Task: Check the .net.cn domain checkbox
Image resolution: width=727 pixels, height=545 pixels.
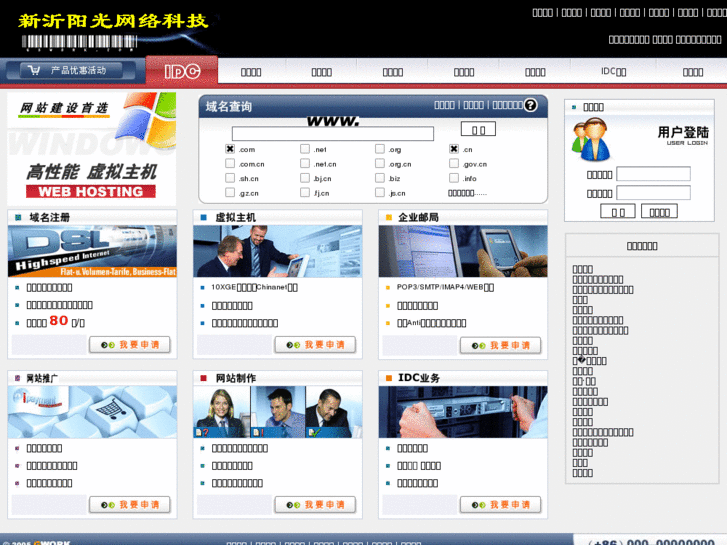Action: click(x=305, y=163)
